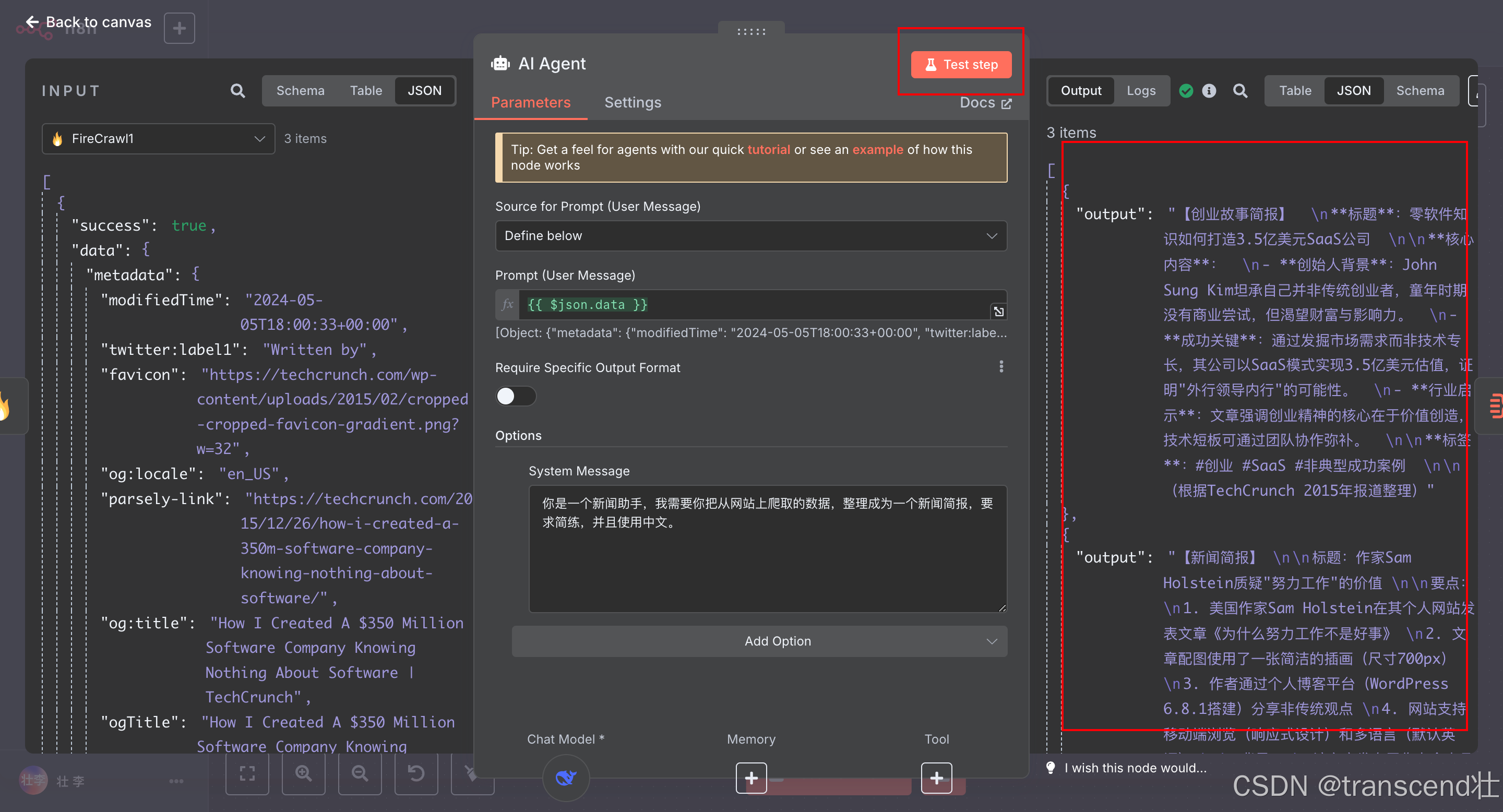Open the Docs external link
This screenshot has width=1503, height=812.
click(985, 103)
